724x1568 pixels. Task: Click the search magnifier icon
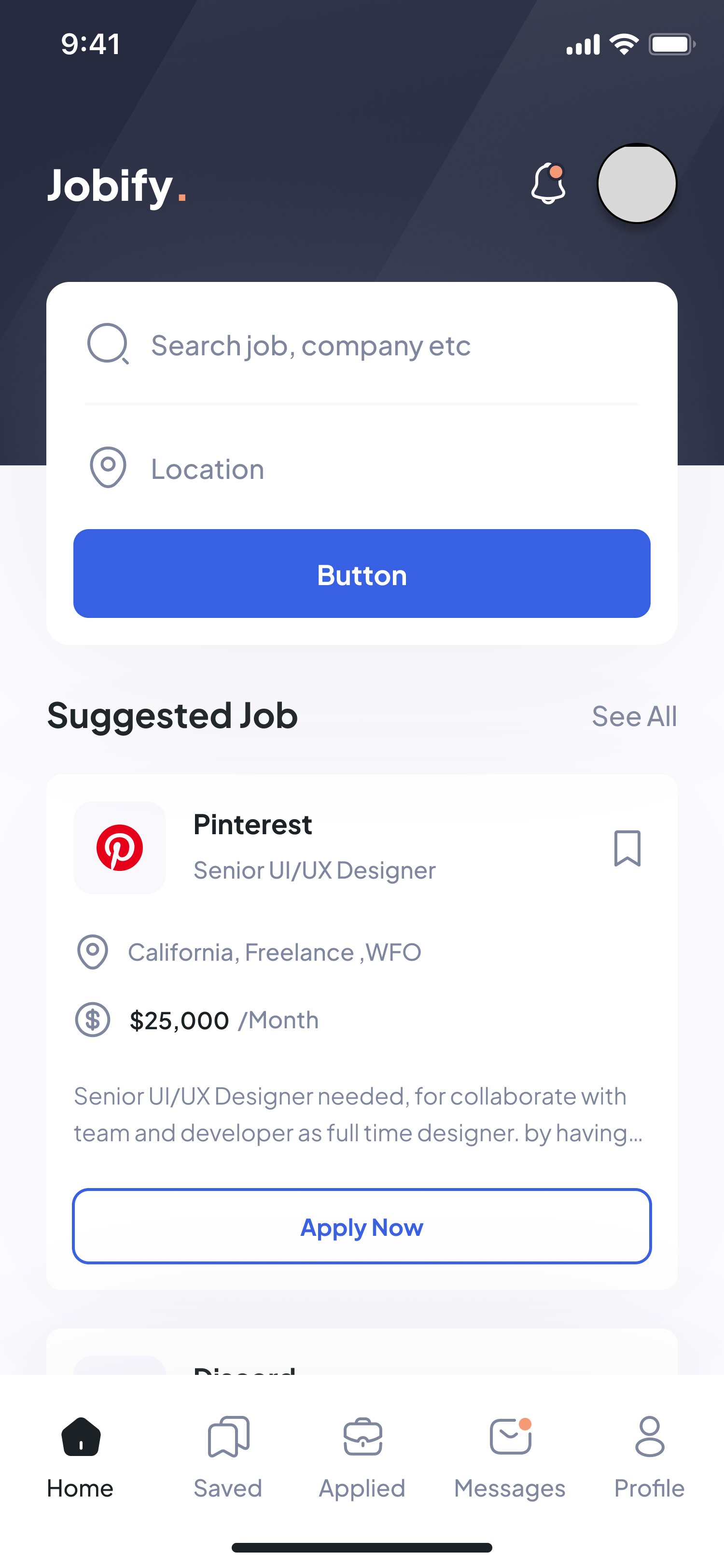108,343
